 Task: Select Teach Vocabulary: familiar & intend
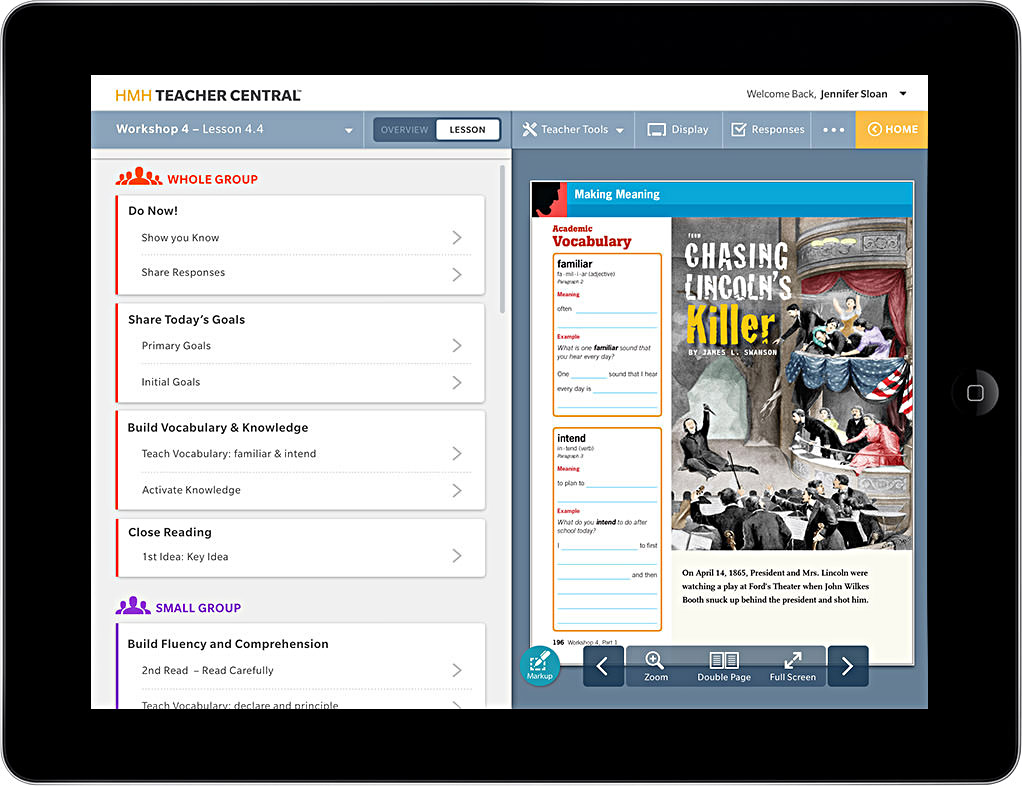300,454
